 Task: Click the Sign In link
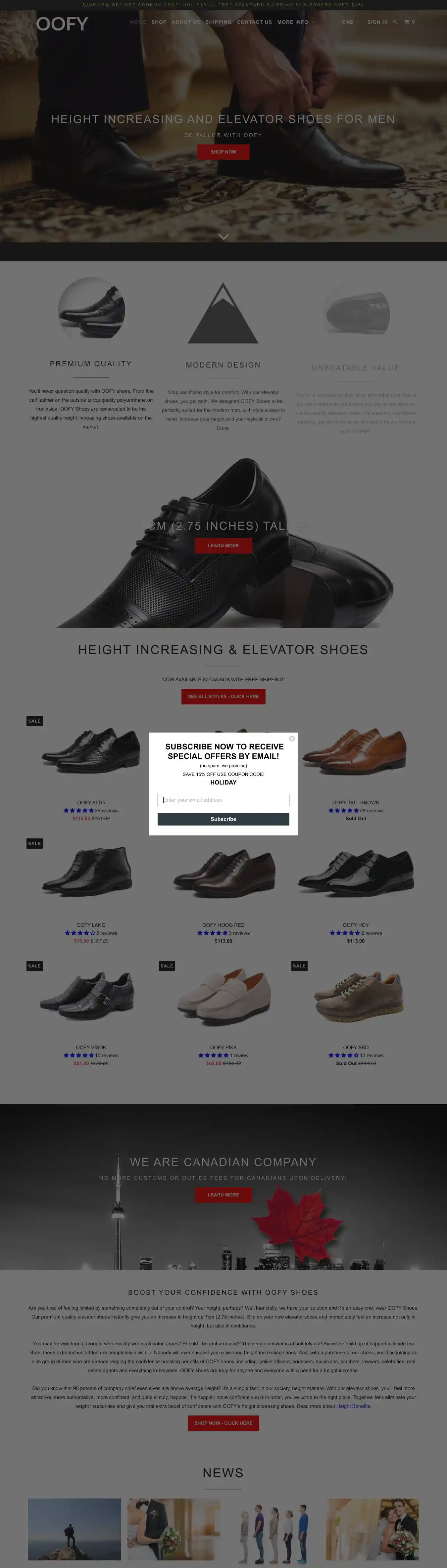point(377,22)
